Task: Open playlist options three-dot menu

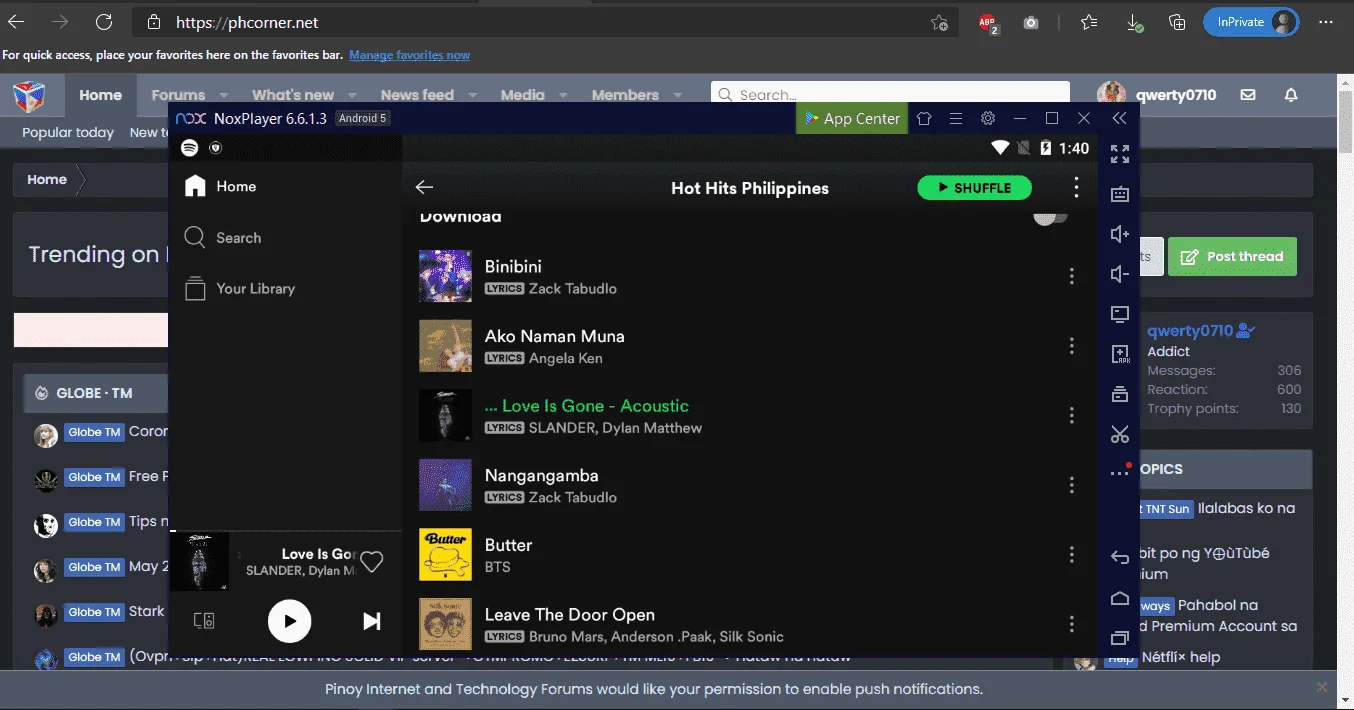Action: [1076, 187]
